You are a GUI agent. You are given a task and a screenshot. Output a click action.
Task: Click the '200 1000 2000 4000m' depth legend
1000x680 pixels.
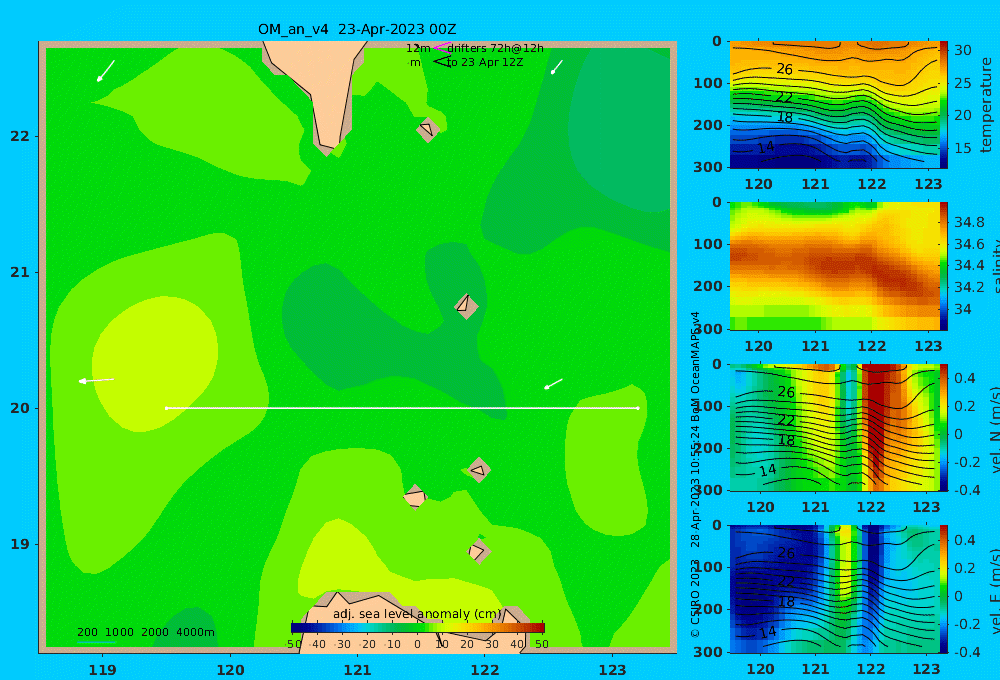pyautogui.click(x=145, y=632)
